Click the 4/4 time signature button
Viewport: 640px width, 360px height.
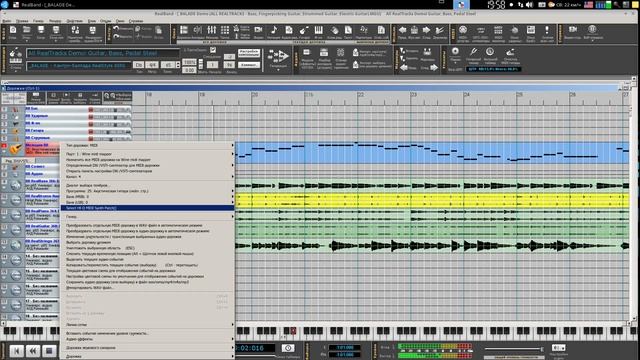pos(152,65)
